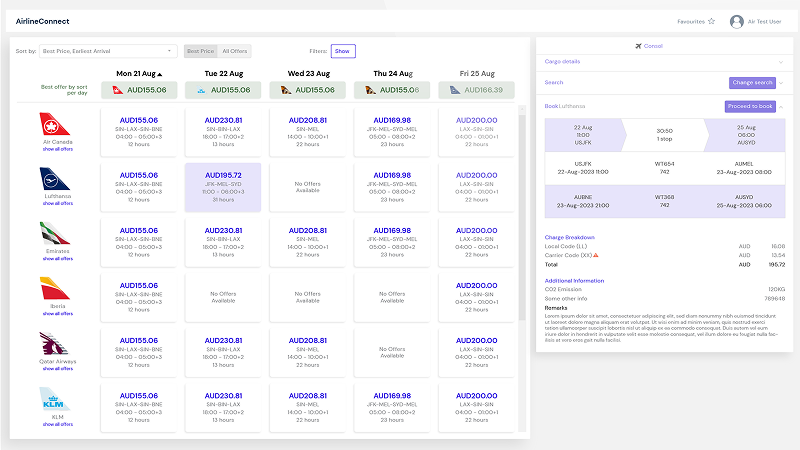Click the Total 195.72 amount
Viewport: 800px width, 450px height.
(777, 265)
